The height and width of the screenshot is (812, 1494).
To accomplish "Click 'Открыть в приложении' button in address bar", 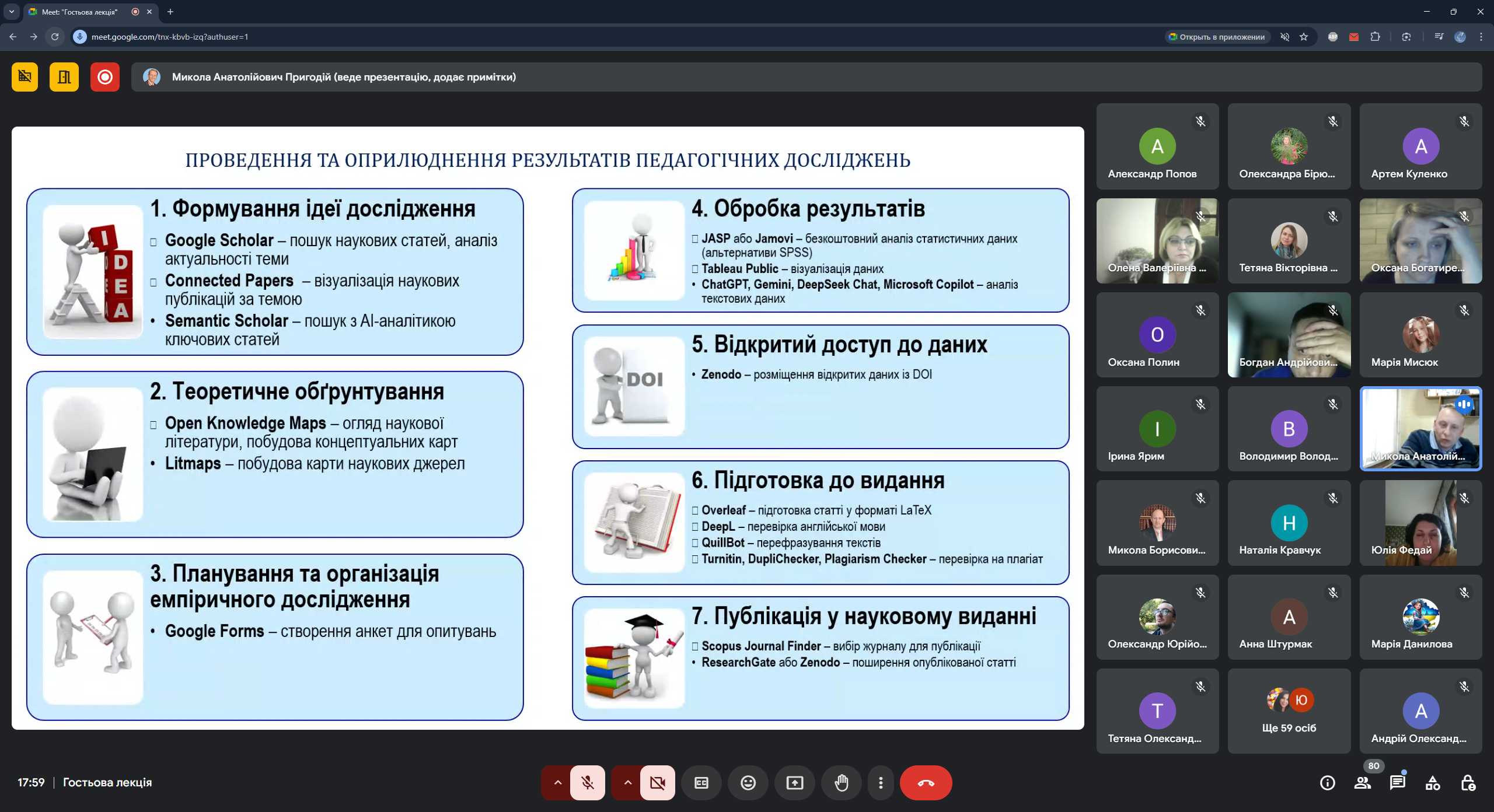I will 1217,37.
